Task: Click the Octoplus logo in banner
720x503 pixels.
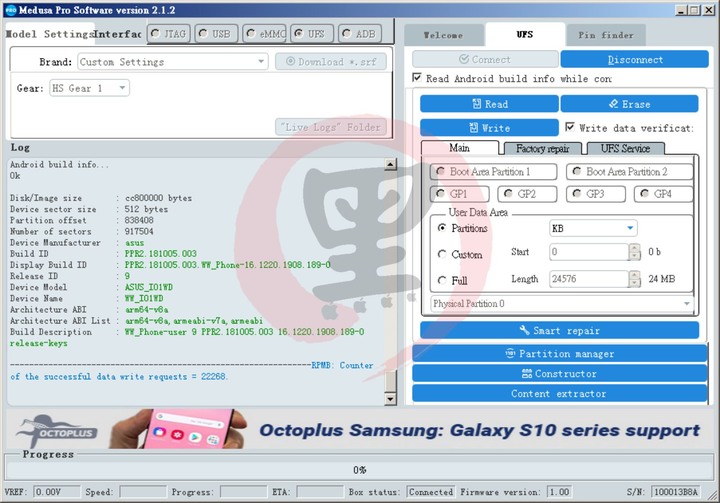Action: (x=56, y=430)
